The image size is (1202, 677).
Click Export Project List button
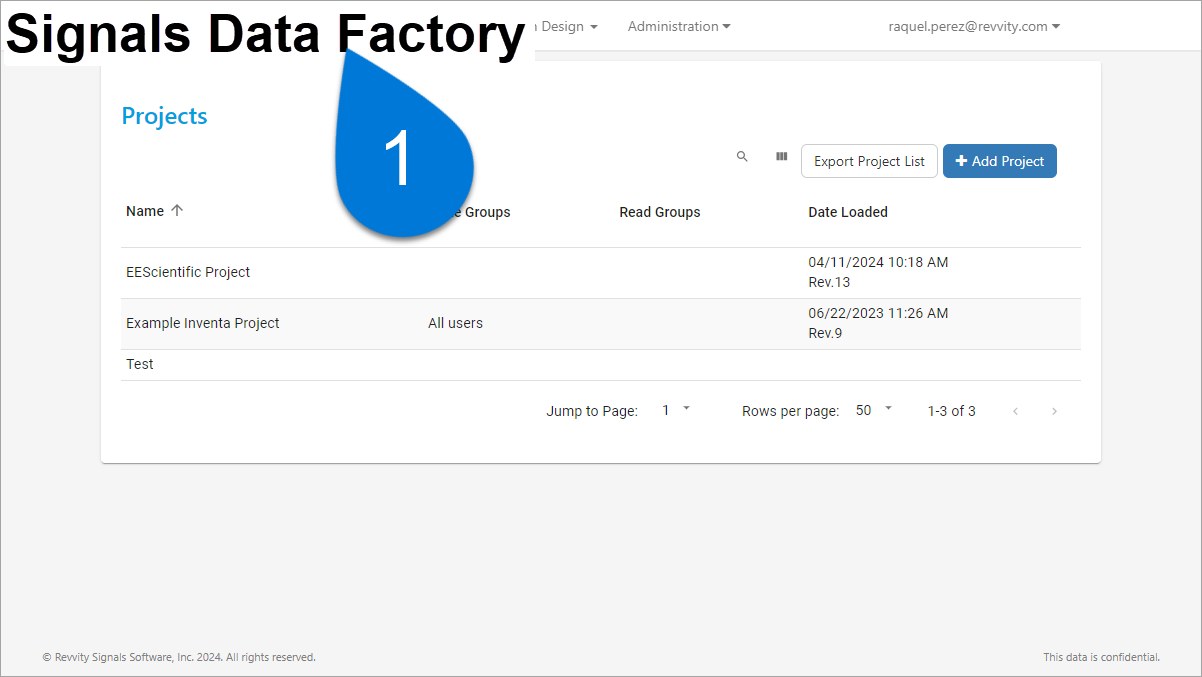click(869, 161)
